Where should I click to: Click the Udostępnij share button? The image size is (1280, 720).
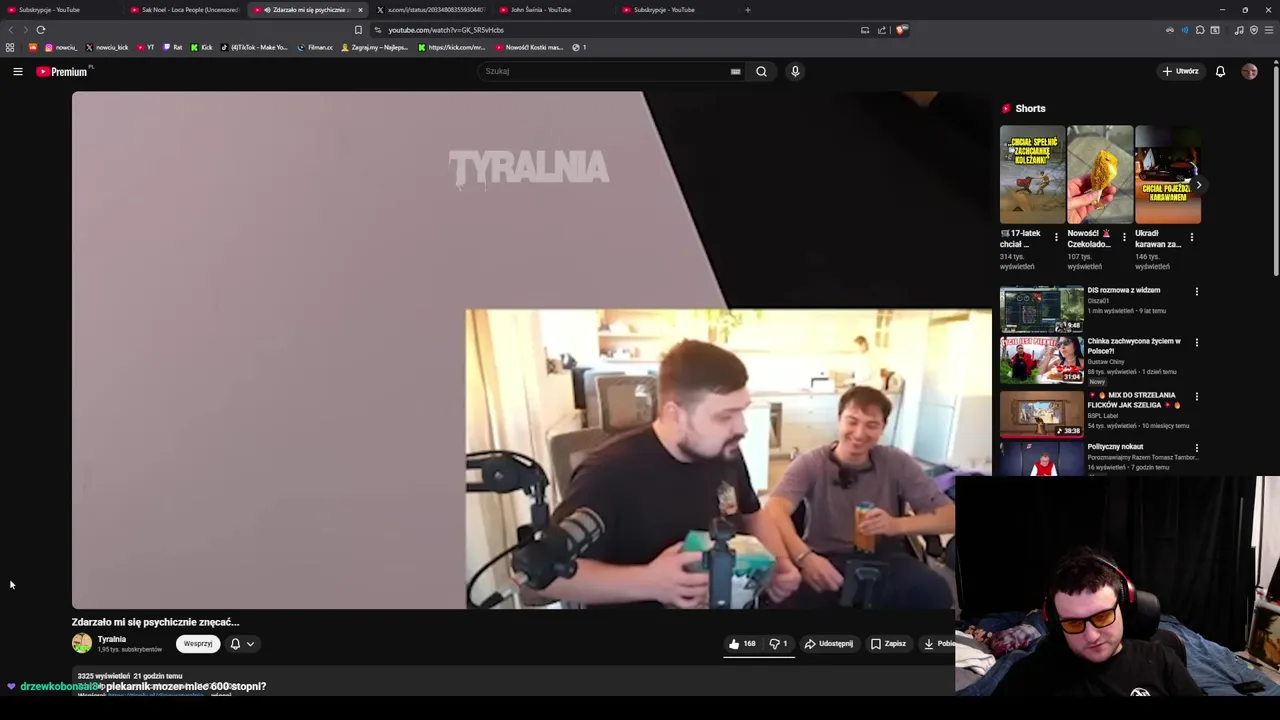pos(829,644)
